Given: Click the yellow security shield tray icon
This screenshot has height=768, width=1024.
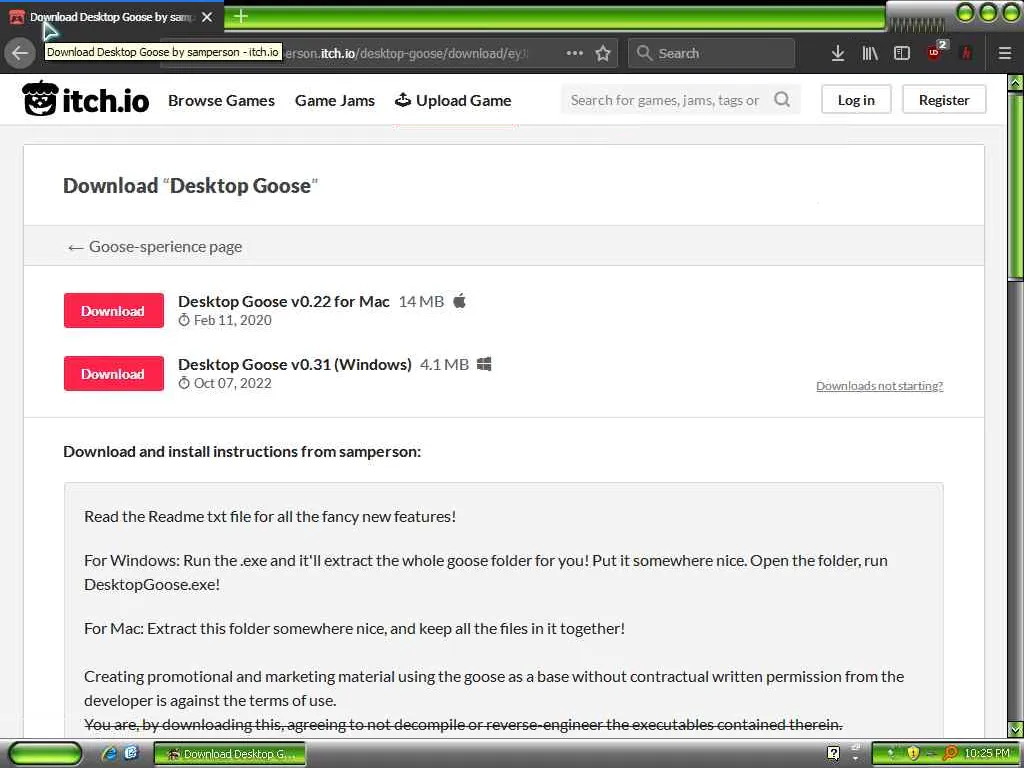Looking at the screenshot, I should tap(913, 753).
